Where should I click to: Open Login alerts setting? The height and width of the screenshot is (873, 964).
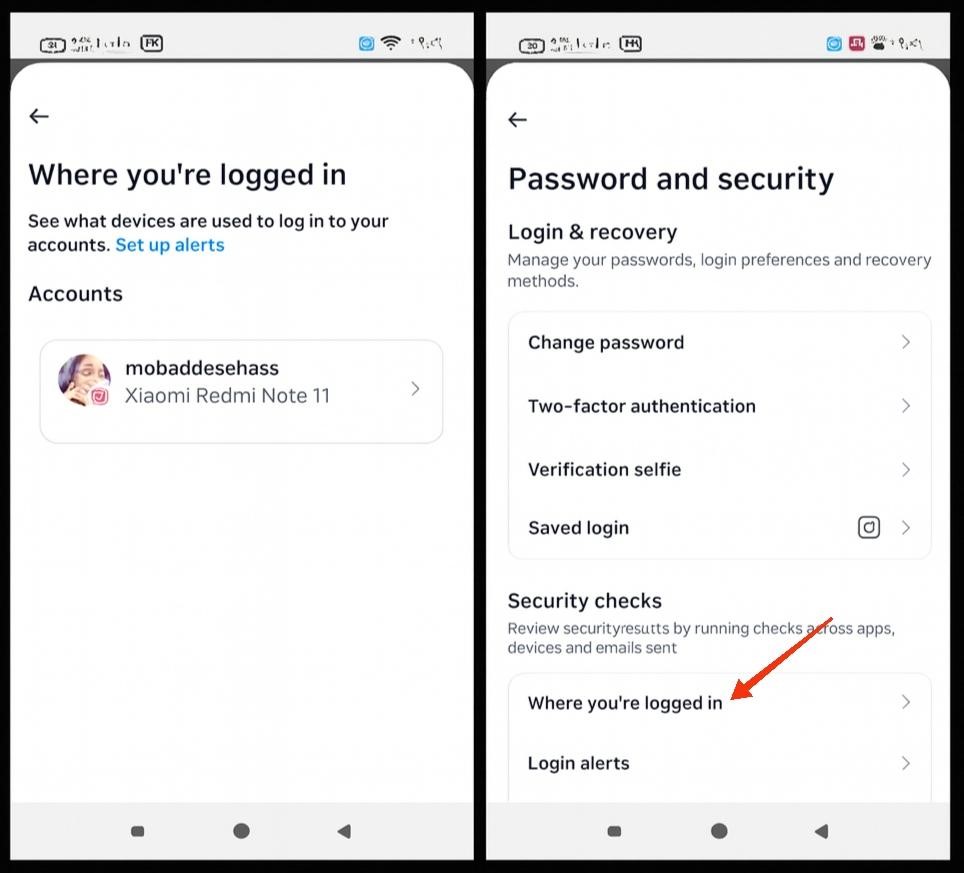click(719, 763)
